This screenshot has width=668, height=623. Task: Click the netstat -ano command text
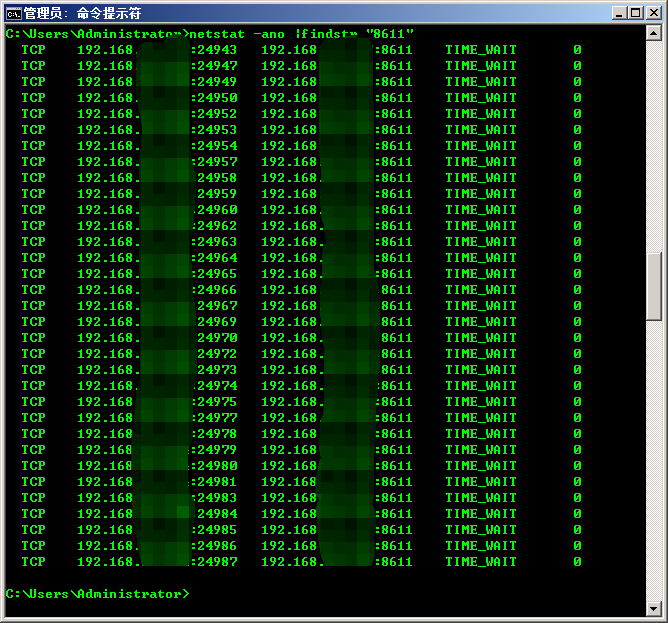[x=236, y=34]
